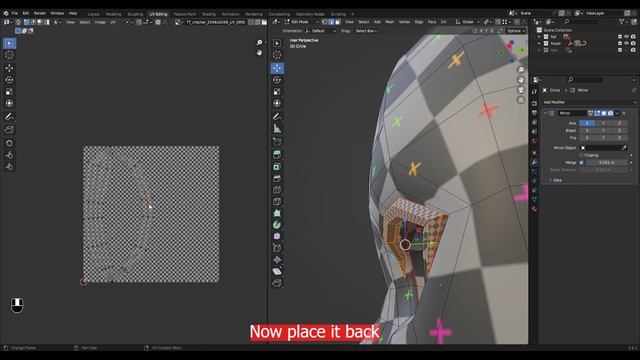Open the Mesh menu in 3D viewport
The width and height of the screenshot is (640, 360).
(390, 22)
